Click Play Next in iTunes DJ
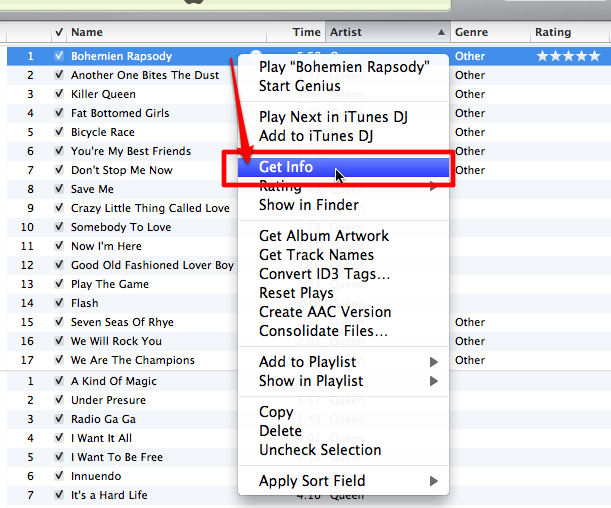Image resolution: width=611 pixels, height=508 pixels. pyautogui.click(x=333, y=117)
